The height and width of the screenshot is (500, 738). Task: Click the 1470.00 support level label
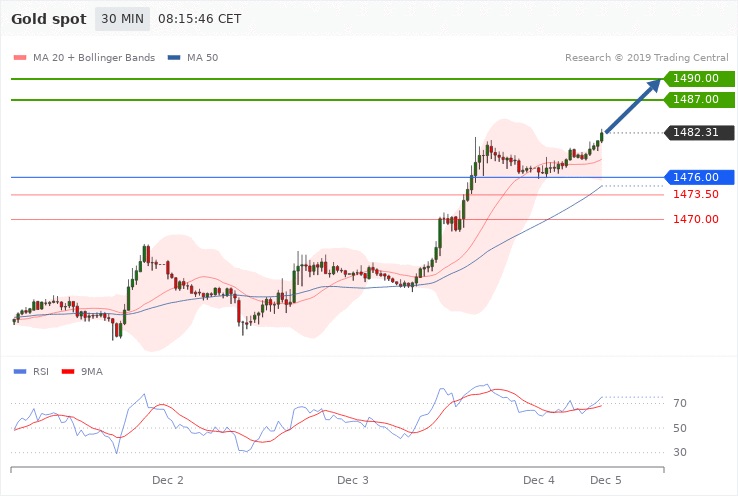point(696,219)
